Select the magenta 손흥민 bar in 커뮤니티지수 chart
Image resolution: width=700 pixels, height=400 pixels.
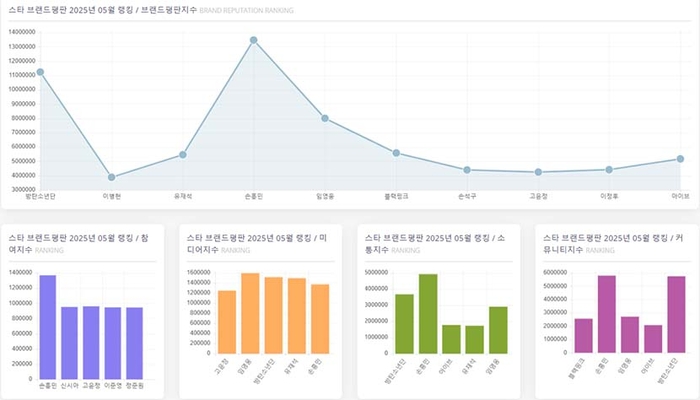(607, 314)
